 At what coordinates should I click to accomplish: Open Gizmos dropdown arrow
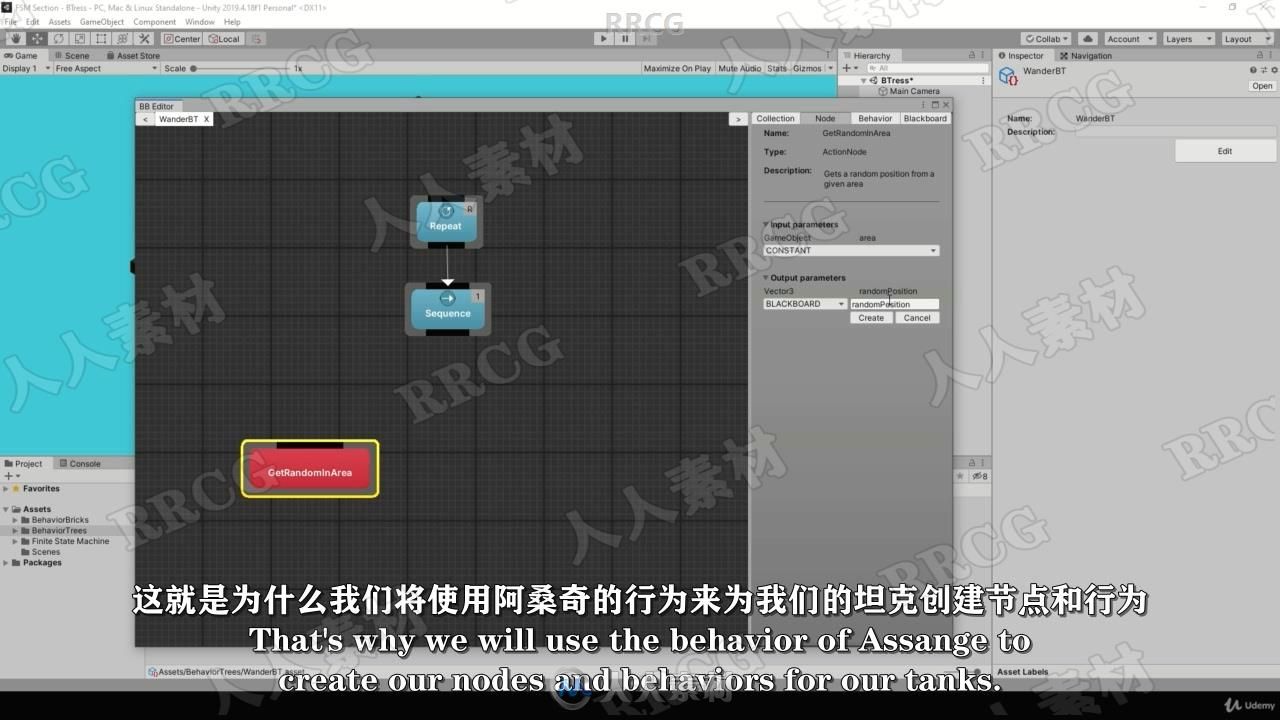pyautogui.click(x=829, y=69)
